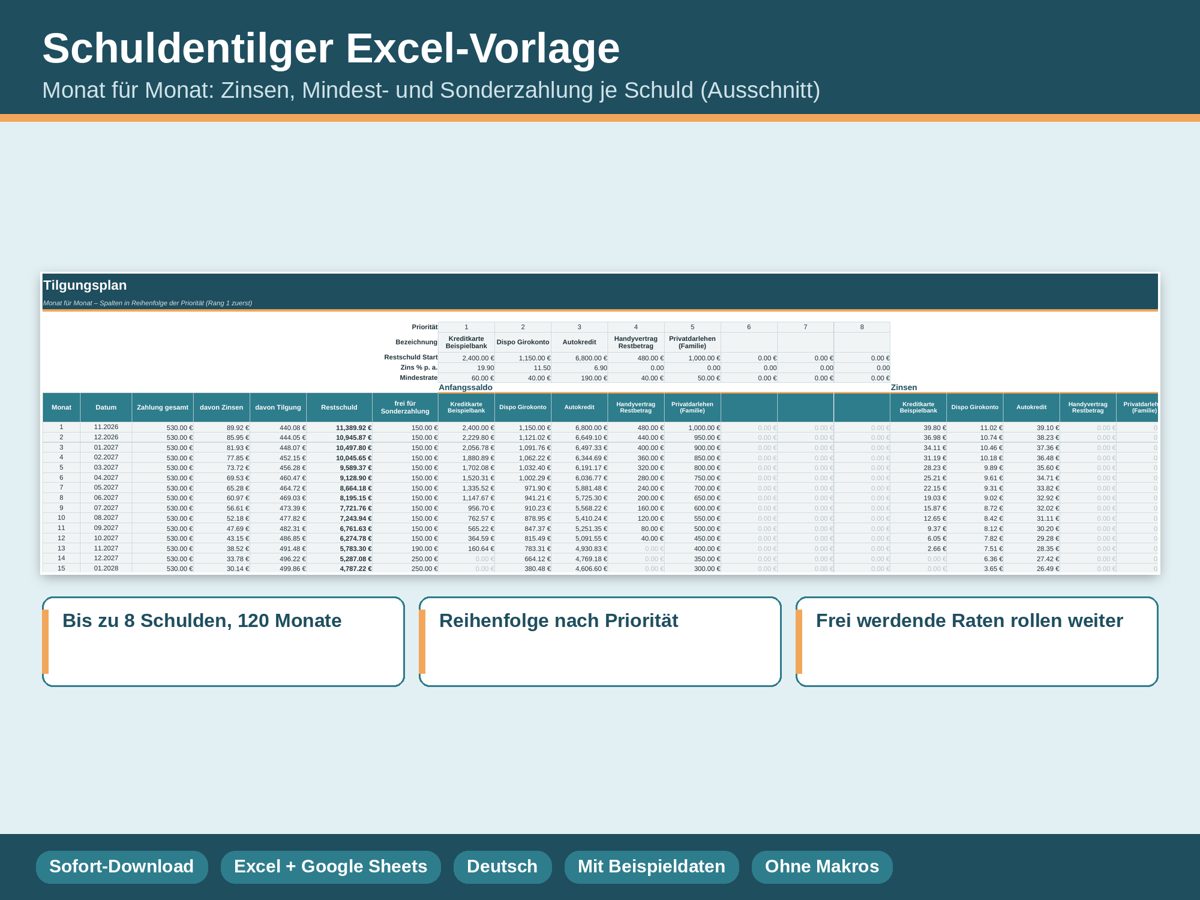Select the "Zinsen" section heading above the table
This screenshot has height=900, width=1200.
904,387
